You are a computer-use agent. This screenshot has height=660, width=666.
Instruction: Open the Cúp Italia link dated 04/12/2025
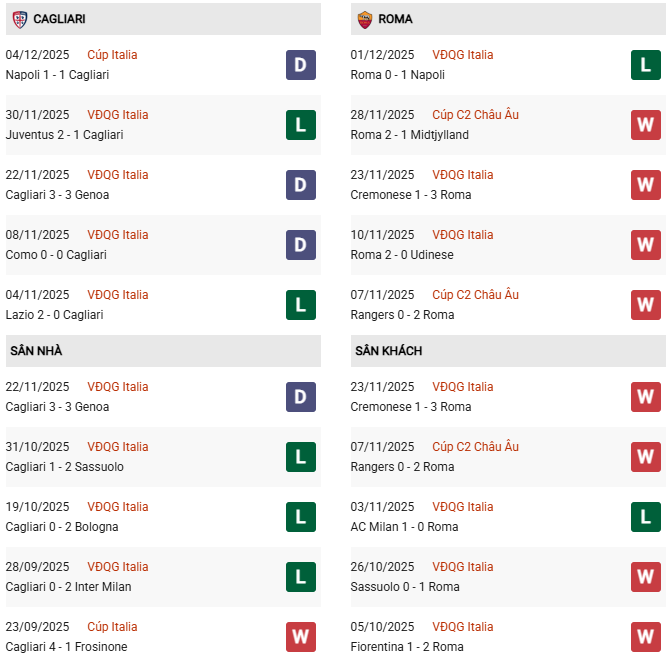112,55
